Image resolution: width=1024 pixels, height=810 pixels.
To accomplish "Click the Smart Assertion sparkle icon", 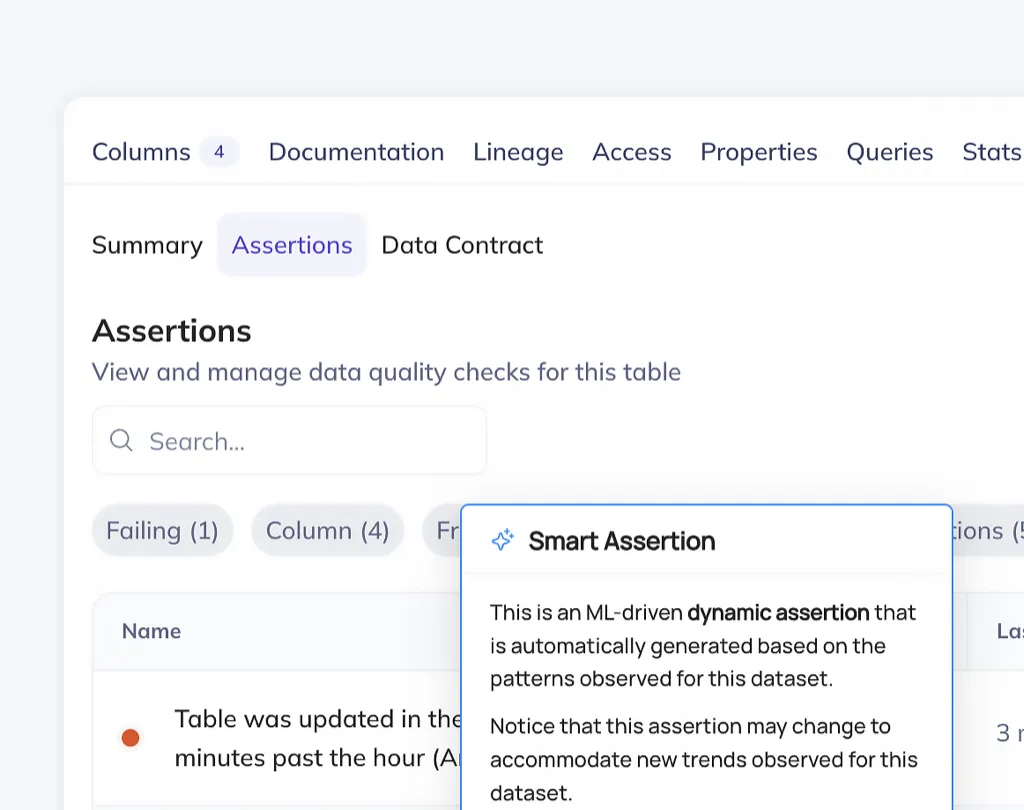I will pyautogui.click(x=502, y=541).
